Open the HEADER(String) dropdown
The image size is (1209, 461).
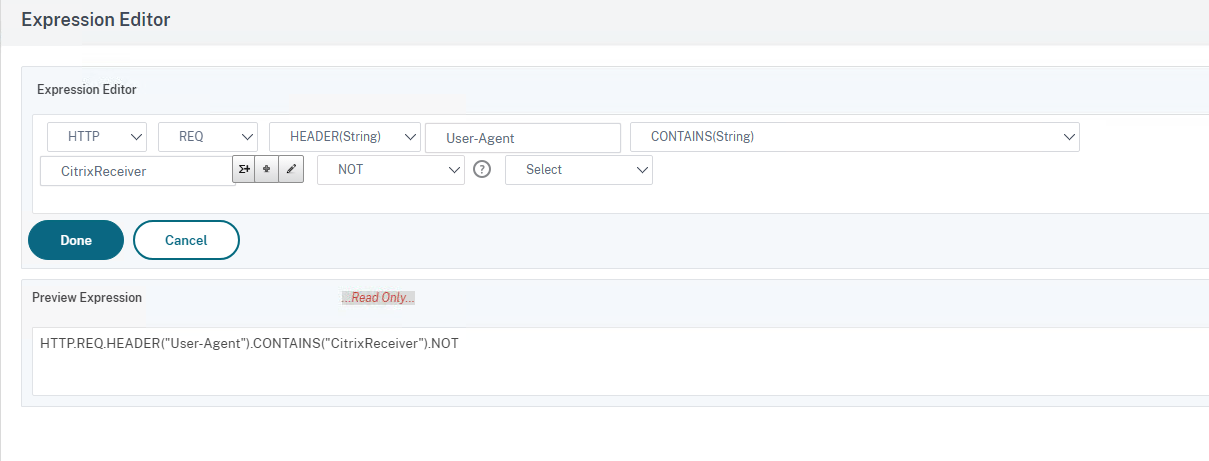(344, 137)
